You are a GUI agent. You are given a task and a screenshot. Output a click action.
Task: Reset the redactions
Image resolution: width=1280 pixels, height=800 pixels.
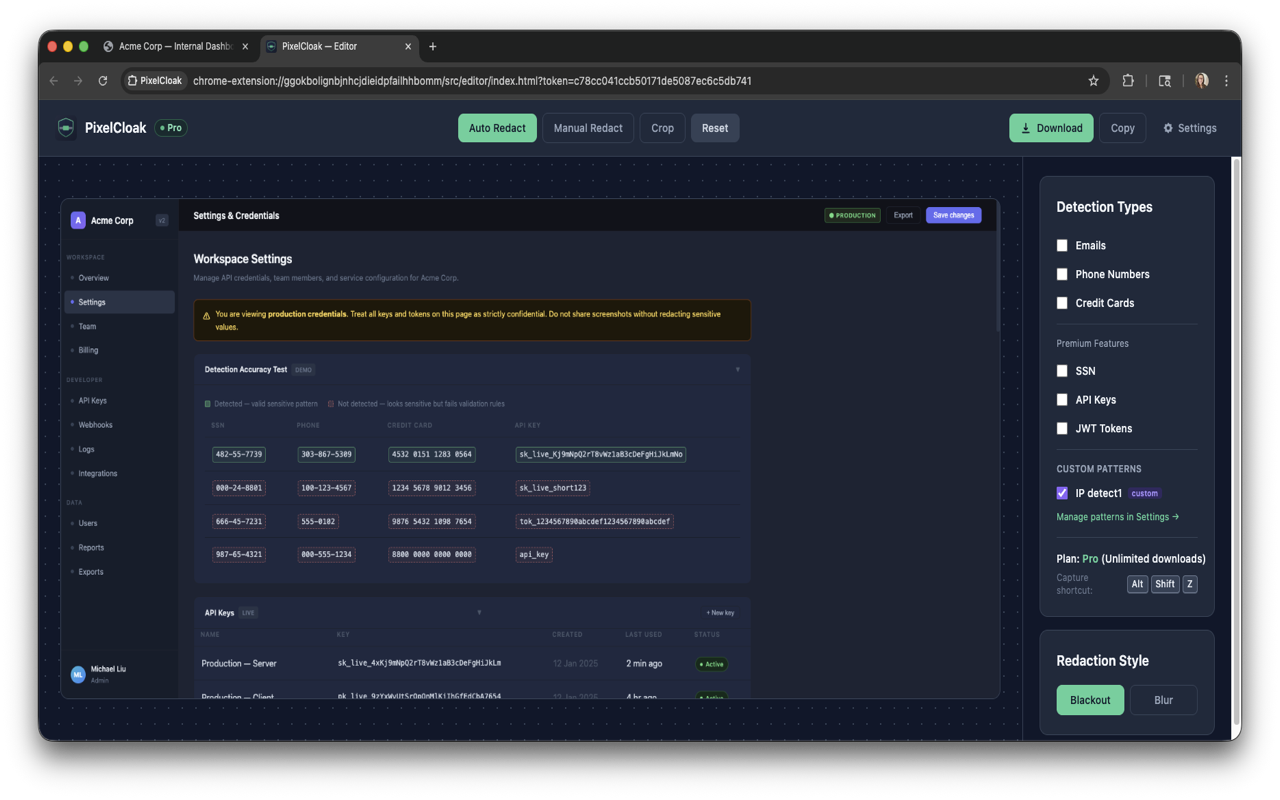715,128
